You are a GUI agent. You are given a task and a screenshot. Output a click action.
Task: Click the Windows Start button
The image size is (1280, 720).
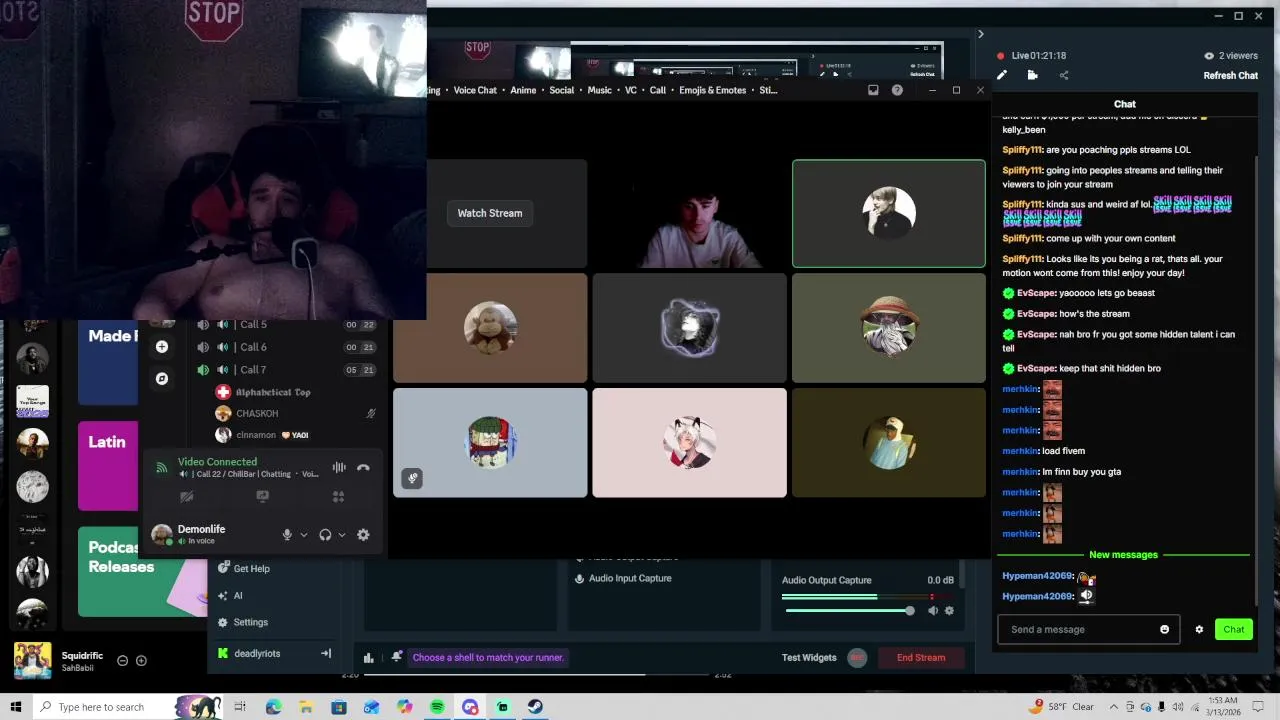coord(16,707)
